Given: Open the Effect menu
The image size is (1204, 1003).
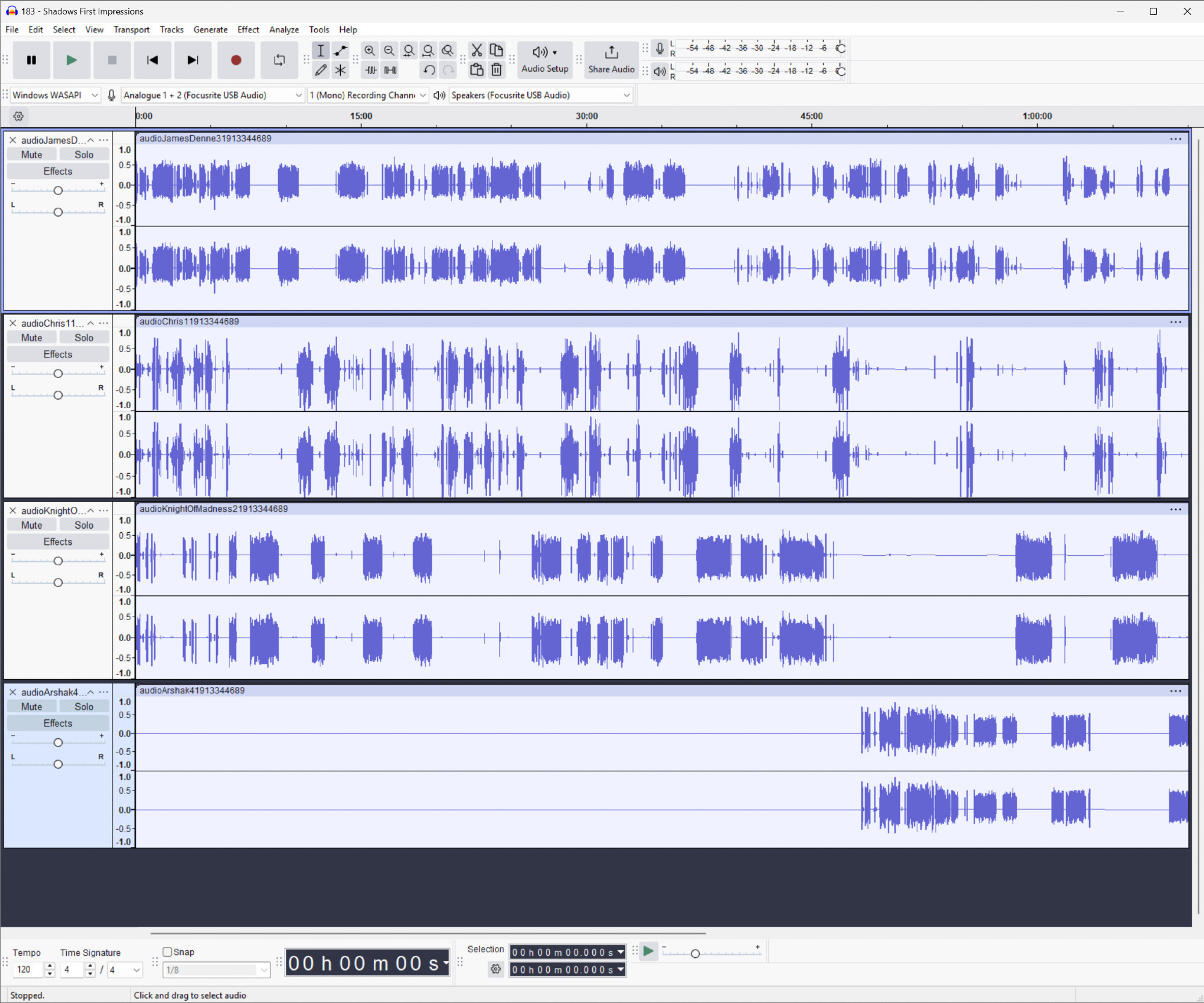Looking at the screenshot, I should pyautogui.click(x=248, y=29).
